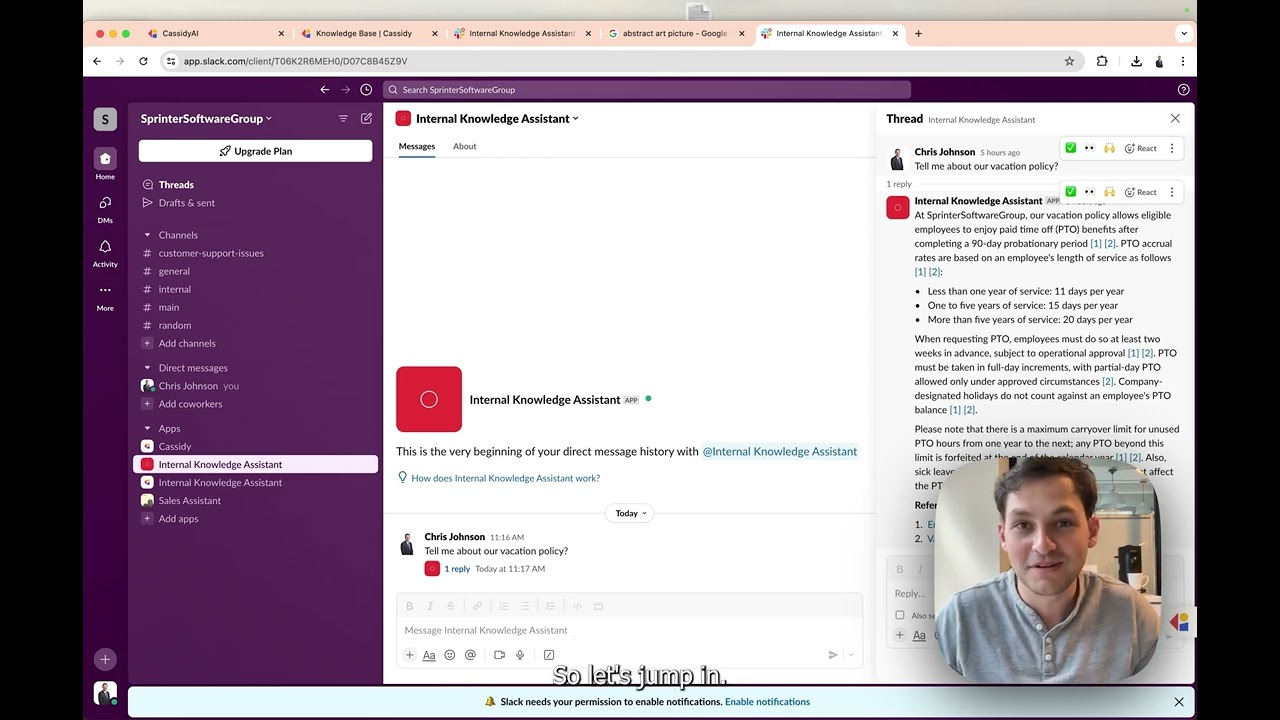Click 1 reply link under message
The height and width of the screenshot is (720, 1280).
[x=457, y=569]
